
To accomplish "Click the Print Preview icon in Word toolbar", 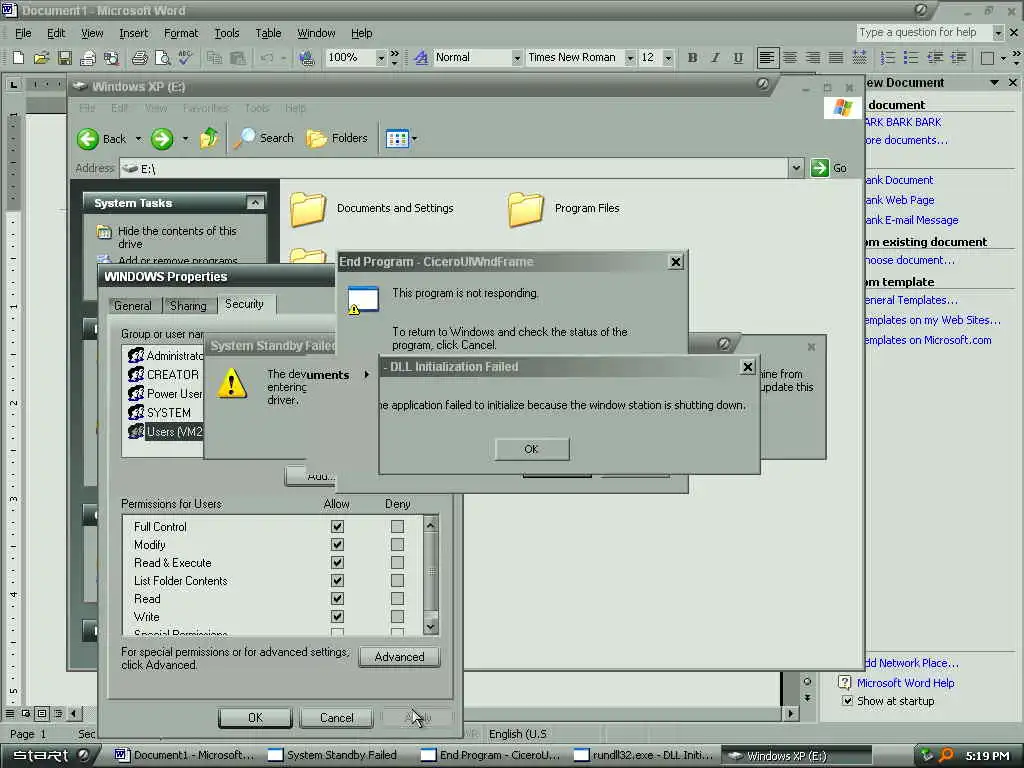I will [162, 58].
